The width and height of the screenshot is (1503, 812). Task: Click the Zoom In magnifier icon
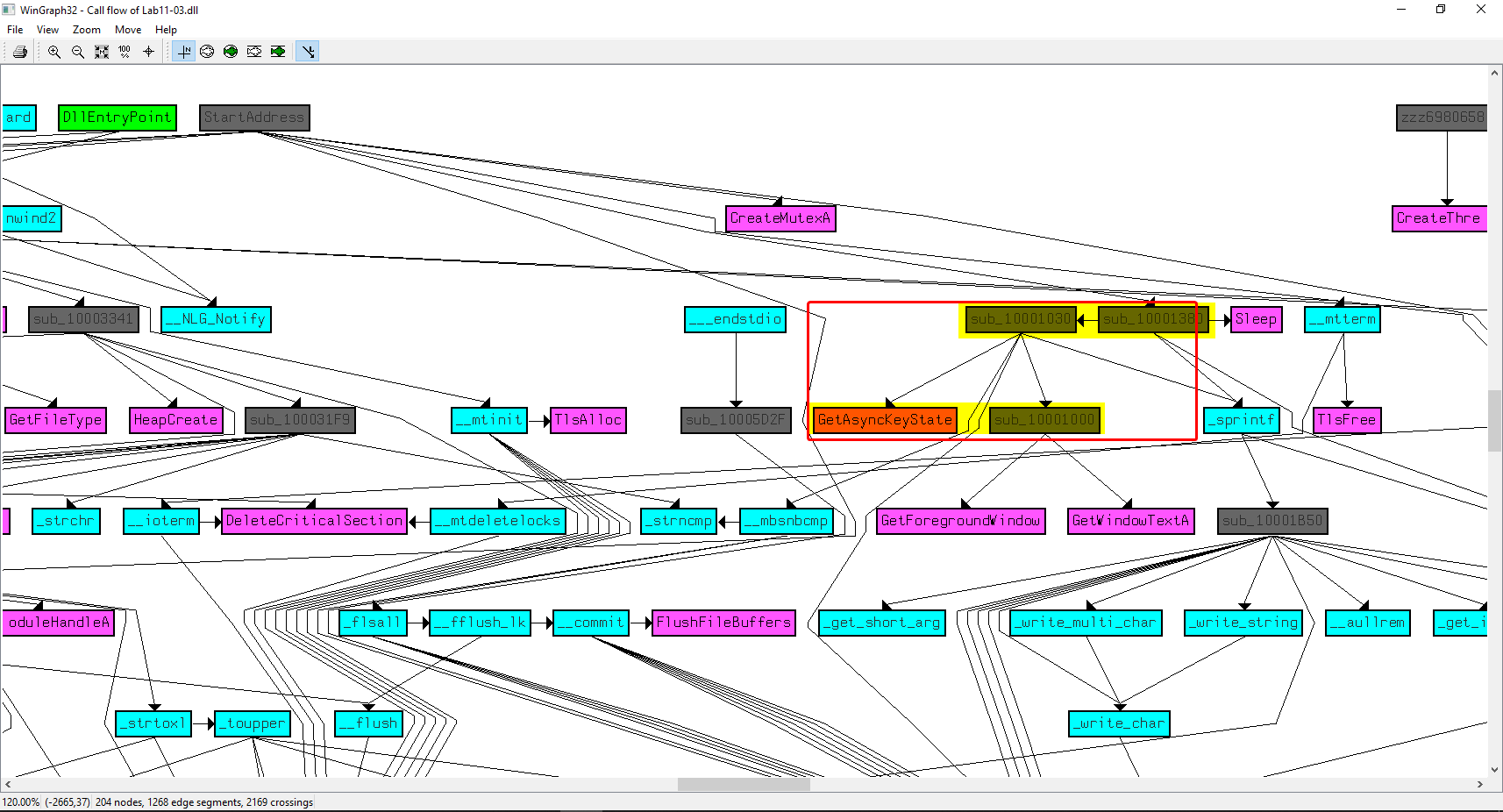[x=54, y=52]
